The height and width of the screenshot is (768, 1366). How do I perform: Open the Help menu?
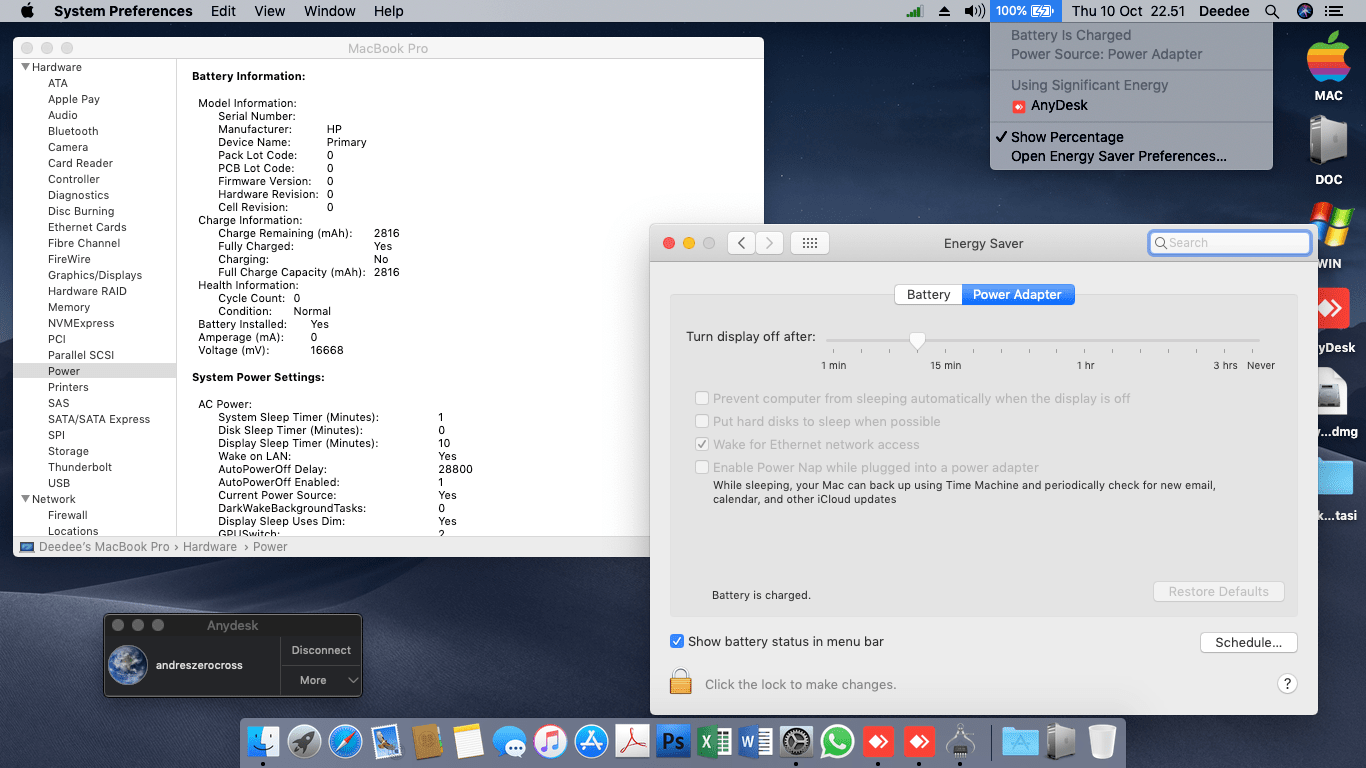click(388, 11)
